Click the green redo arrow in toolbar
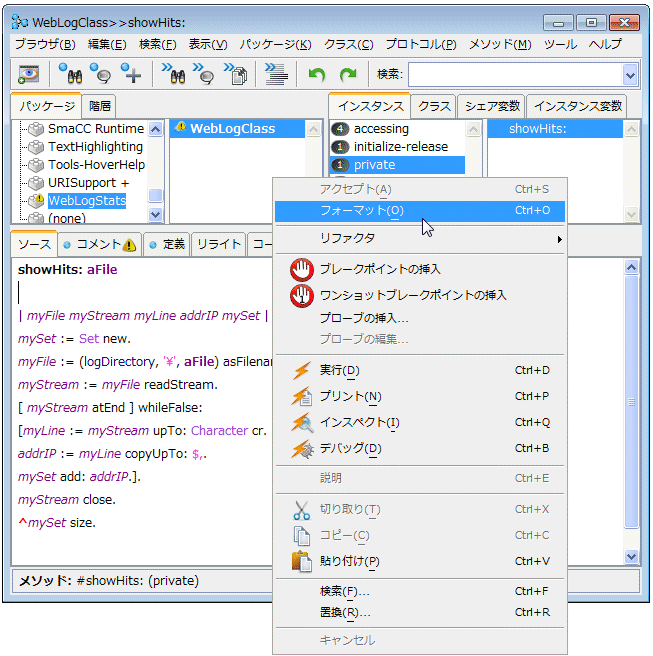Viewport: 653px width, 656px height. (x=347, y=74)
